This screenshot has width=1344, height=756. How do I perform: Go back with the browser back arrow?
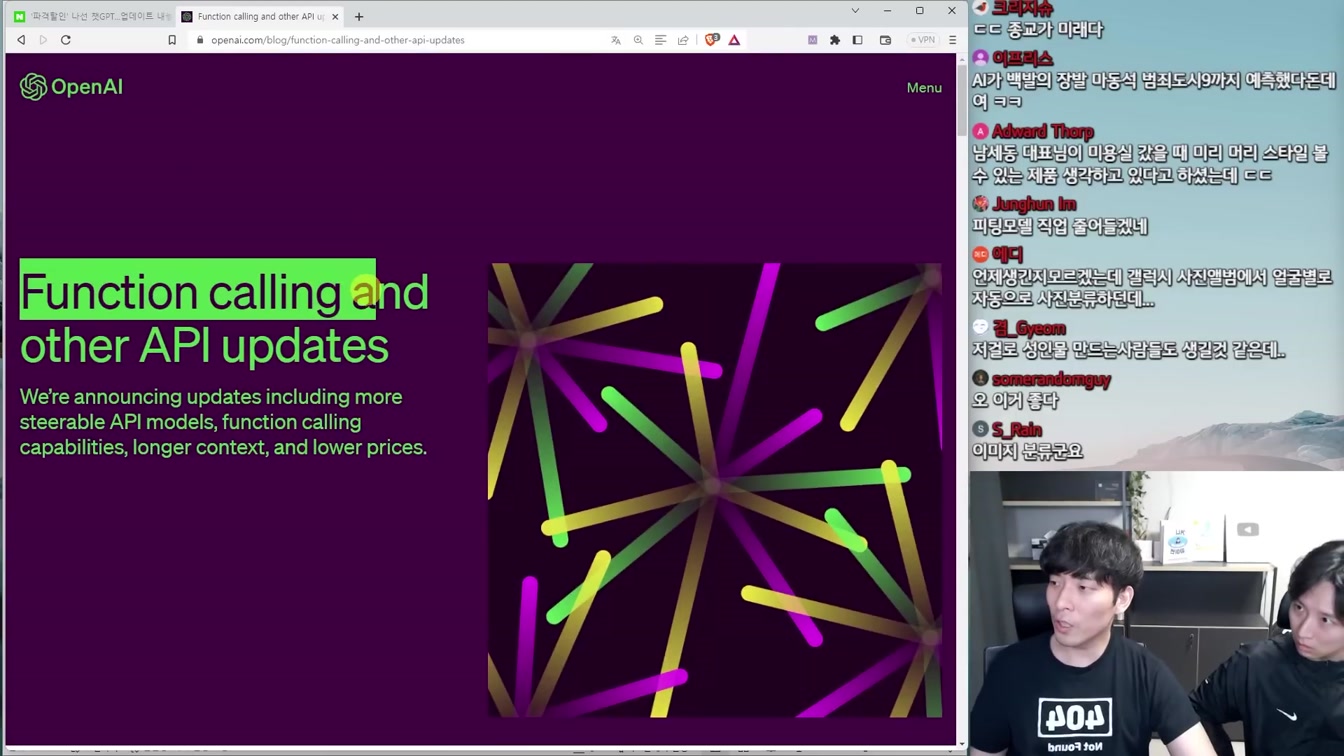[x=21, y=40]
